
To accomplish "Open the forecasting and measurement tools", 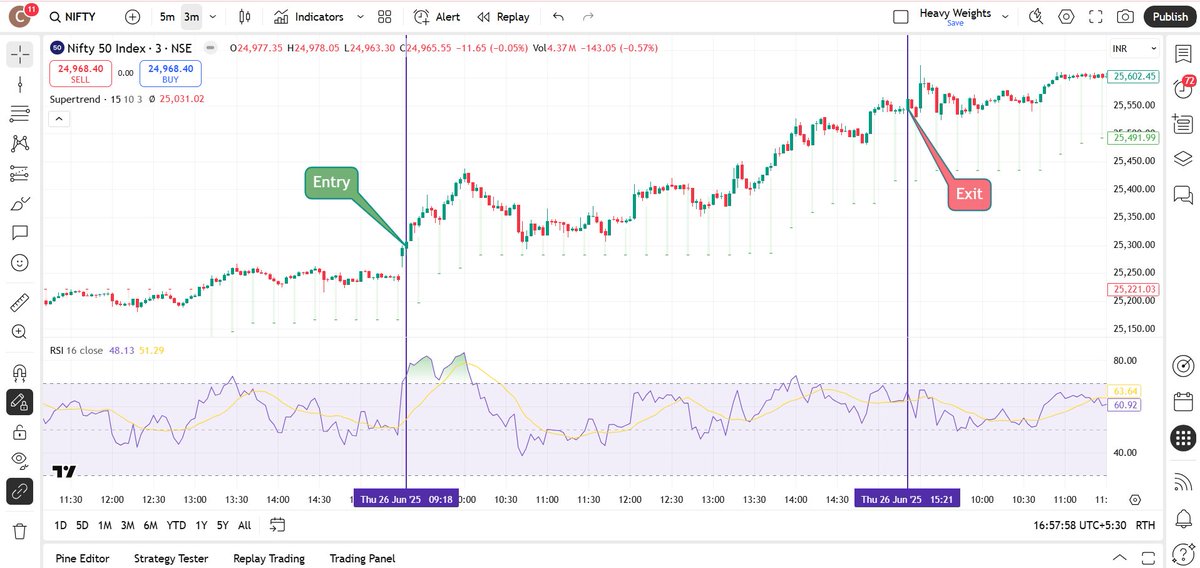I will click(x=20, y=174).
